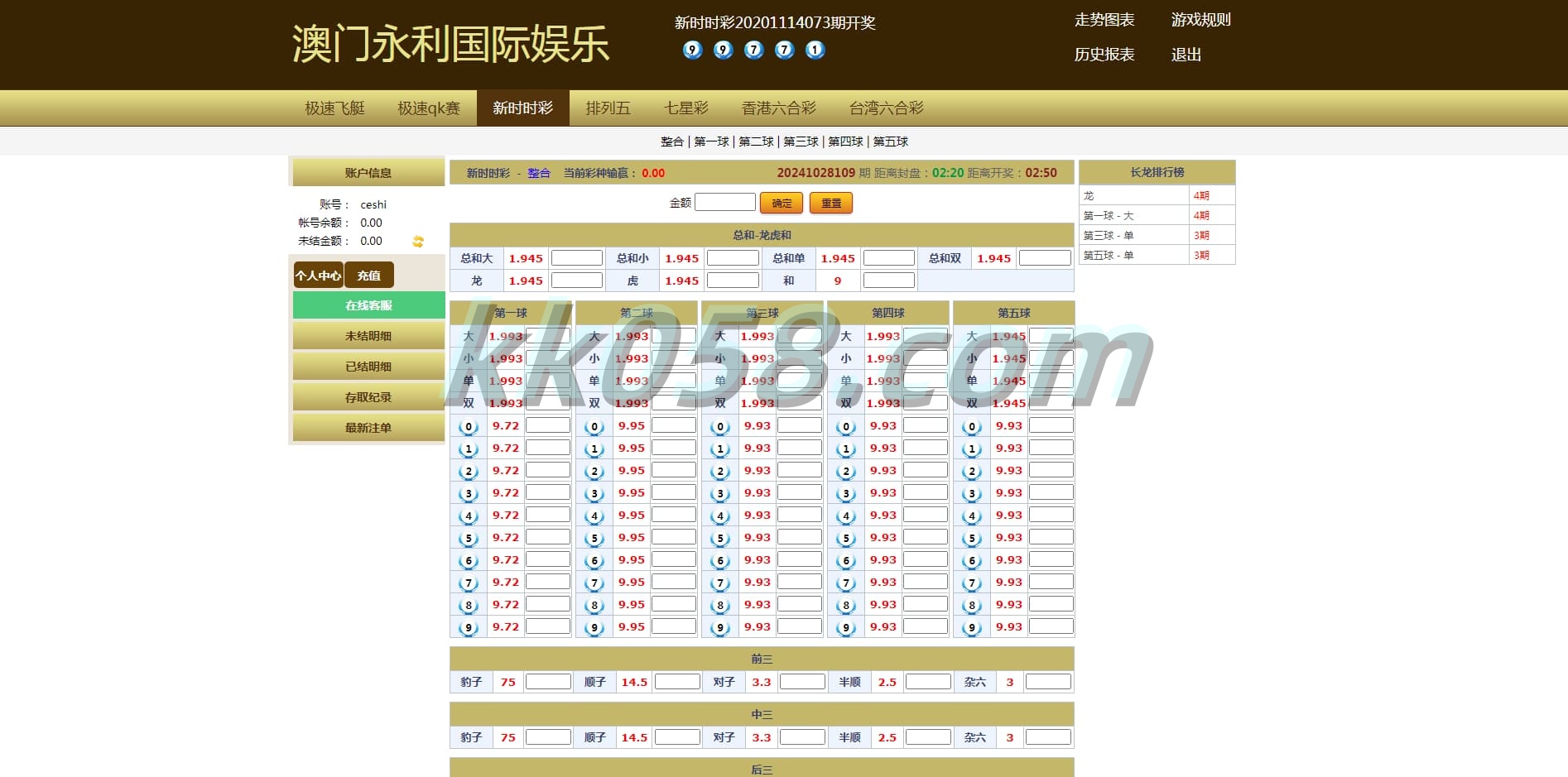
Task: Click the 整合 link in status bar
Action: [539, 173]
